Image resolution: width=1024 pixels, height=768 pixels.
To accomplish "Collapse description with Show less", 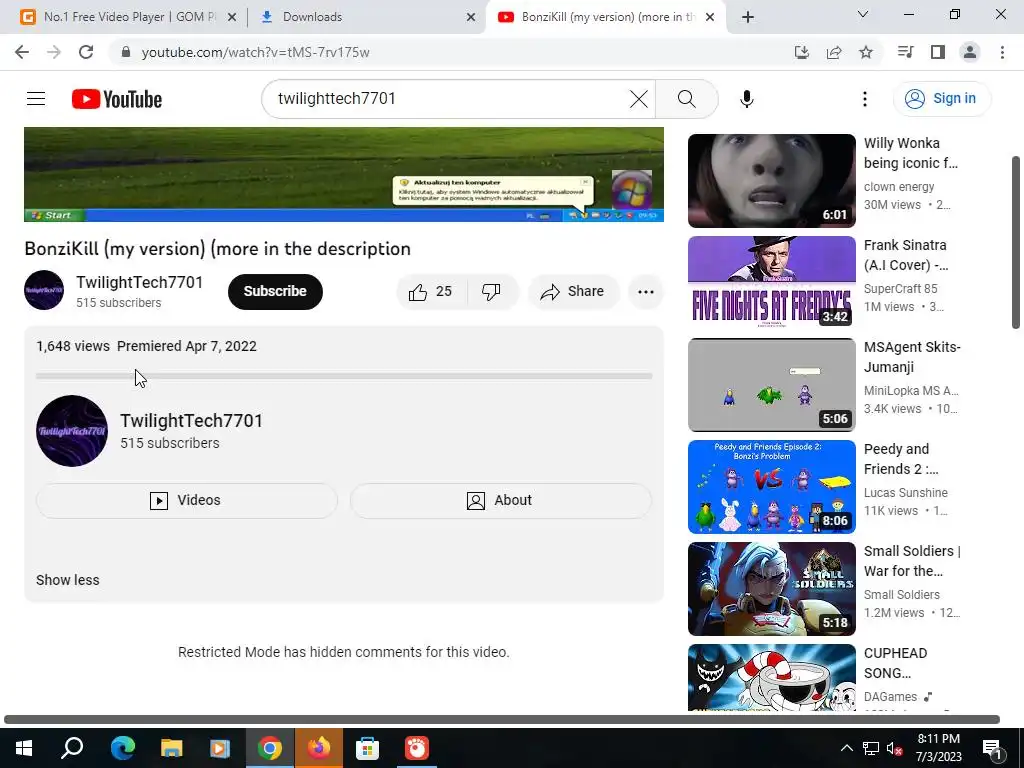I will [68, 580].
